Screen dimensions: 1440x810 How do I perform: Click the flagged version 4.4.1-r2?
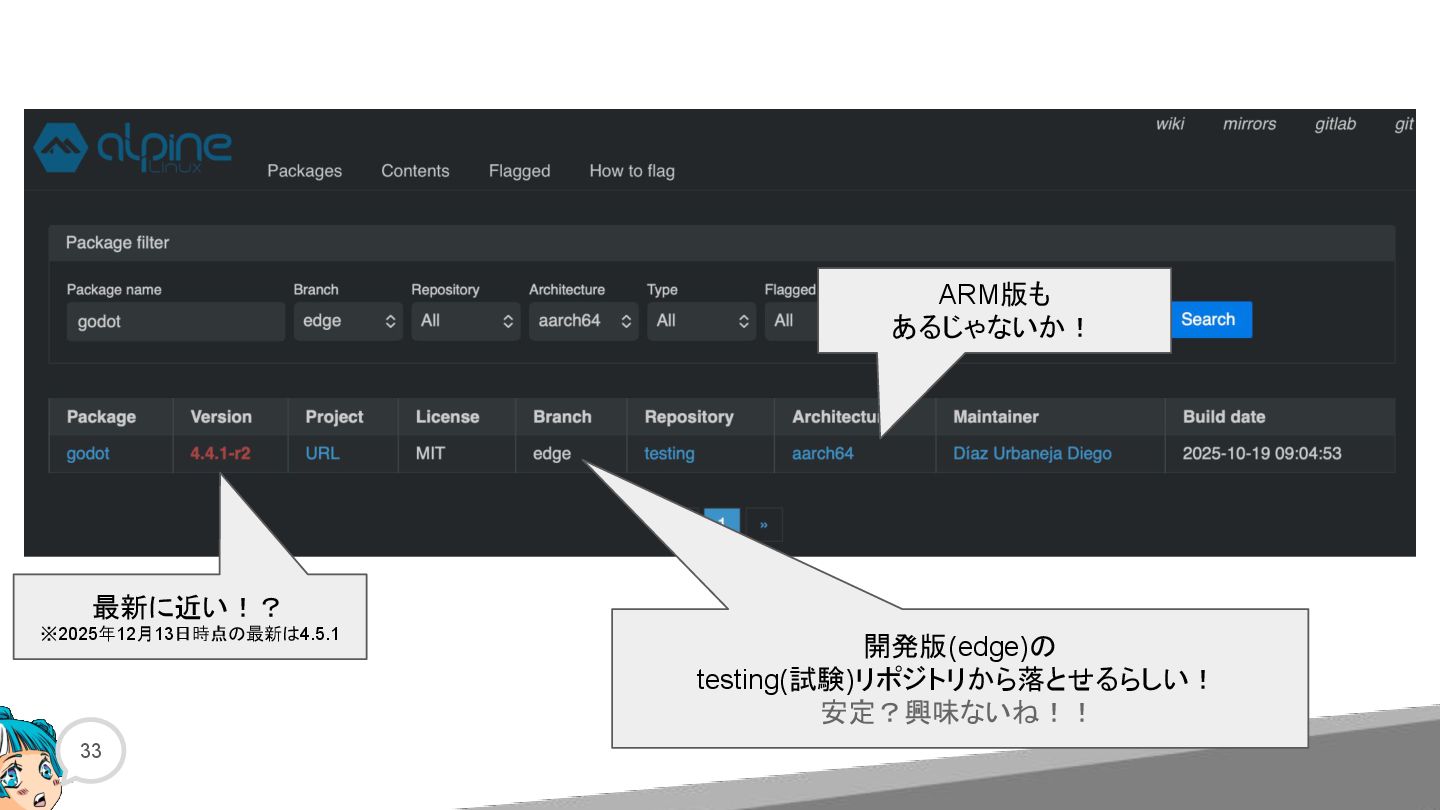(x=220, y=453)
